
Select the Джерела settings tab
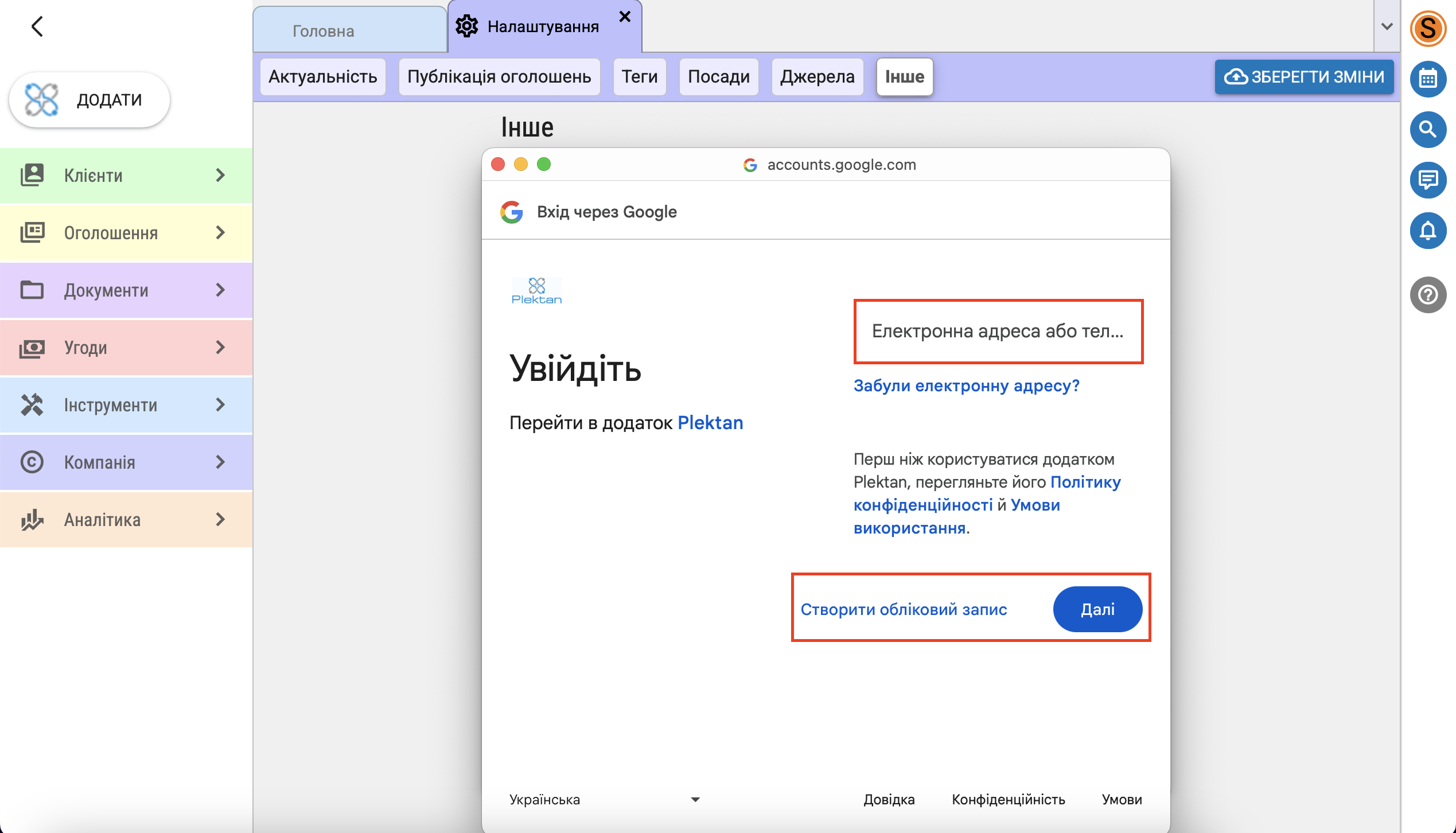click(817, 77)
